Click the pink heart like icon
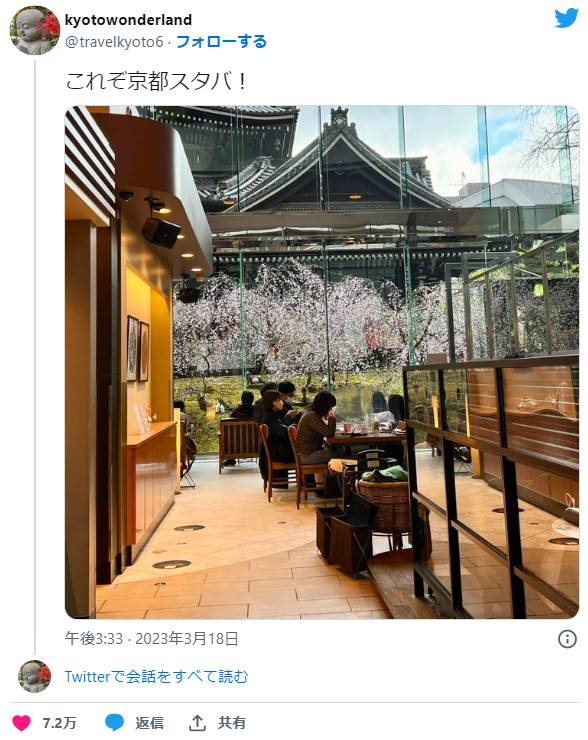 pos(22,723)
